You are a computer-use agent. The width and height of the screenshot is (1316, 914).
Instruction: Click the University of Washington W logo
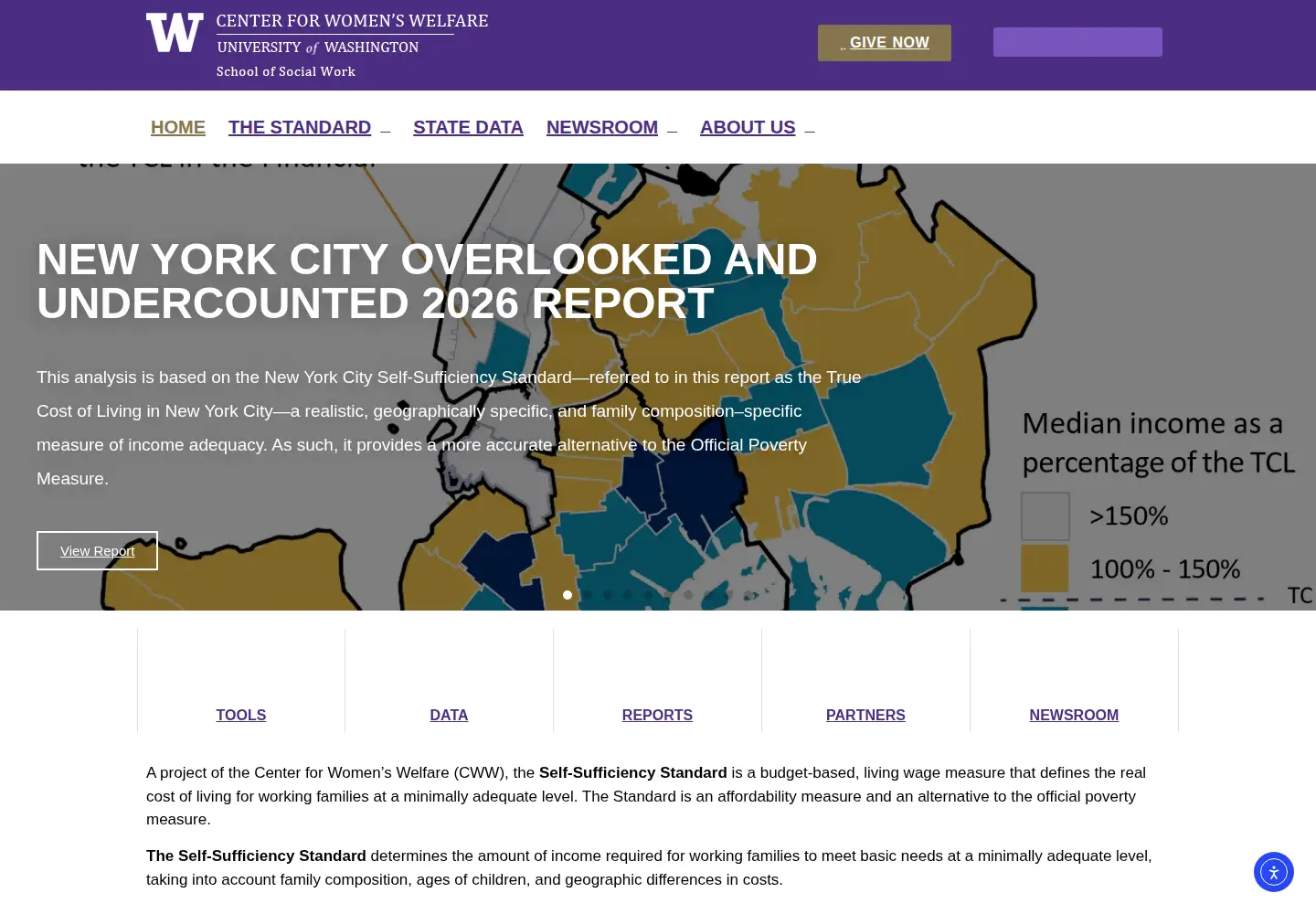pyautogui.click(x=175, y=33)
